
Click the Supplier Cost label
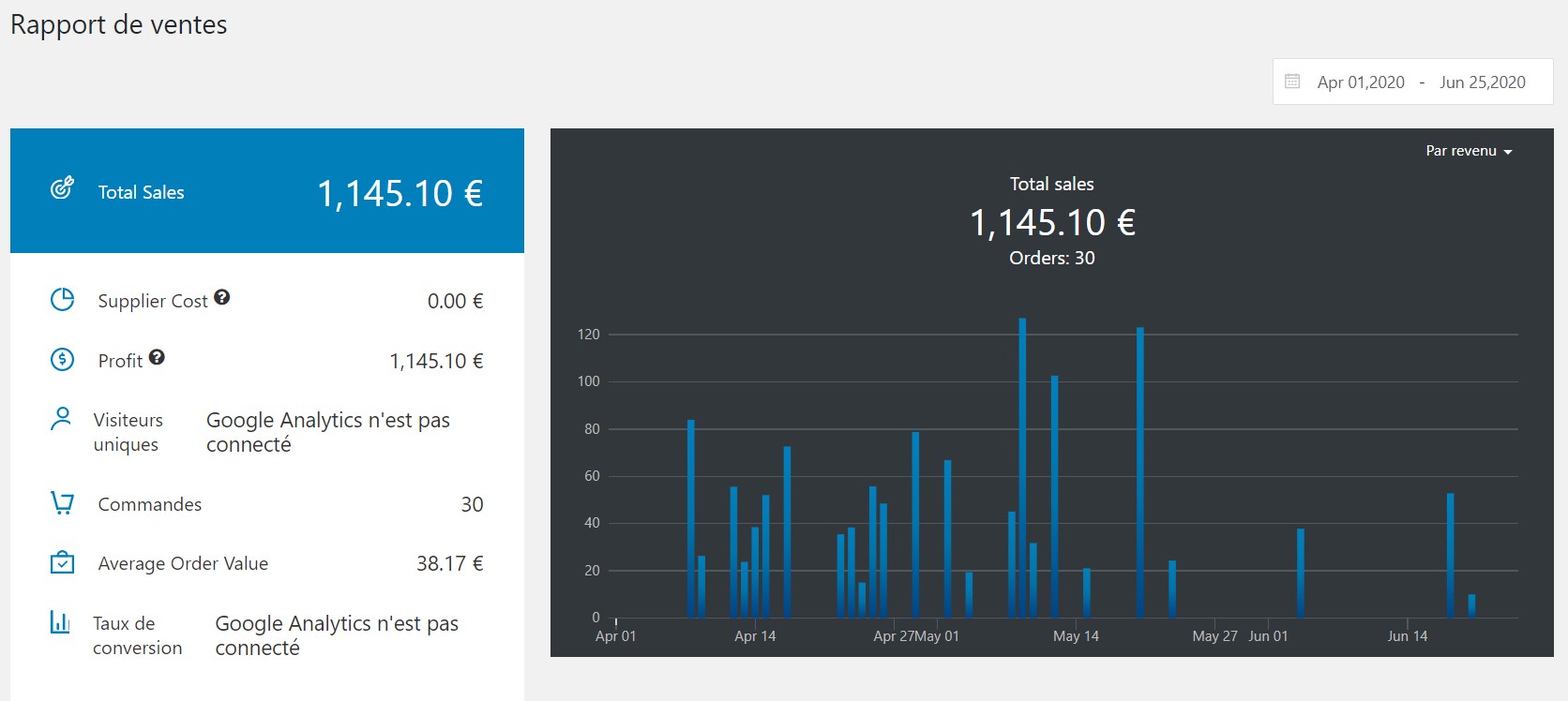point(153,301)
